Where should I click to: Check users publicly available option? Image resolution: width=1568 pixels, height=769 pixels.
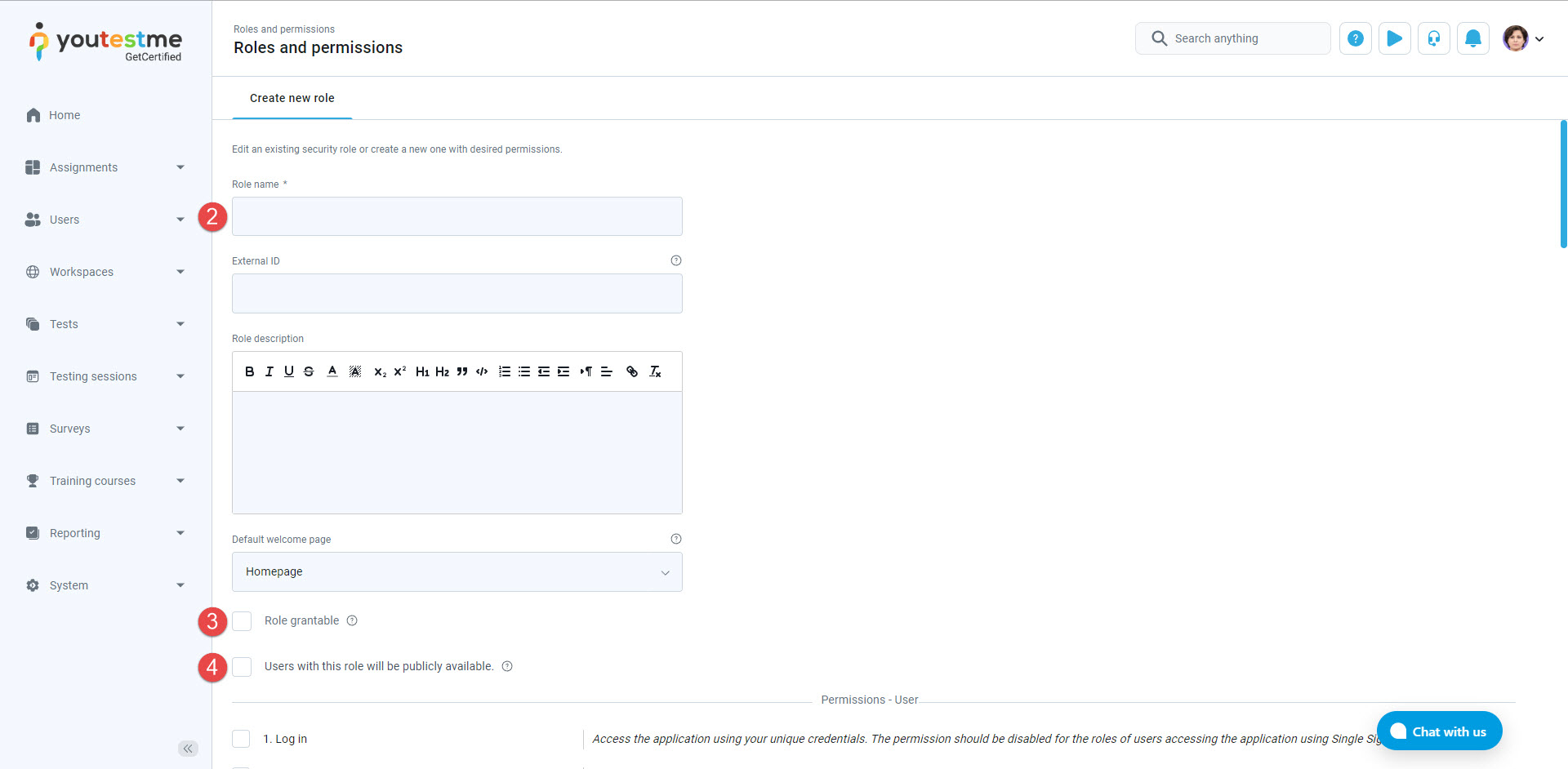click(242, 667)
